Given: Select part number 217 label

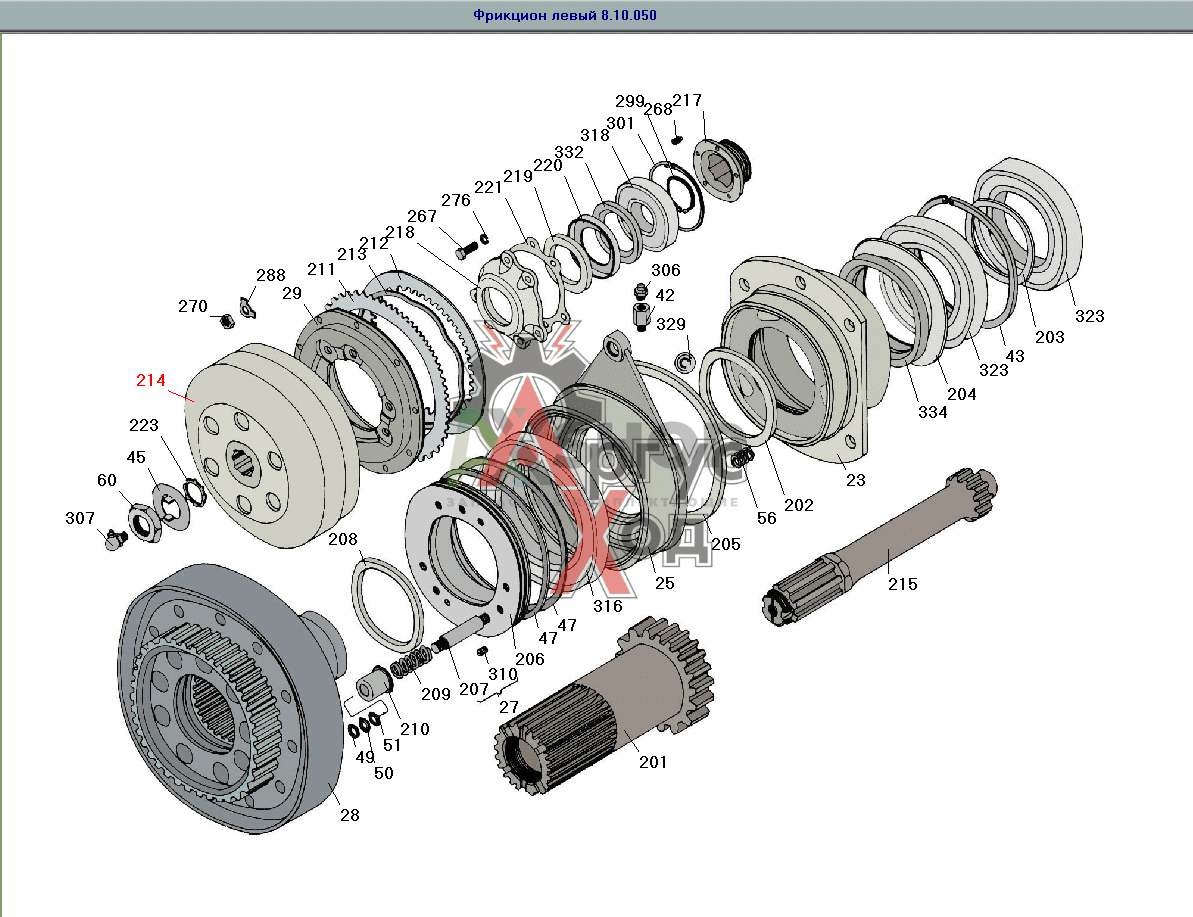Looking at the screenshot, I should pos(687,100).
